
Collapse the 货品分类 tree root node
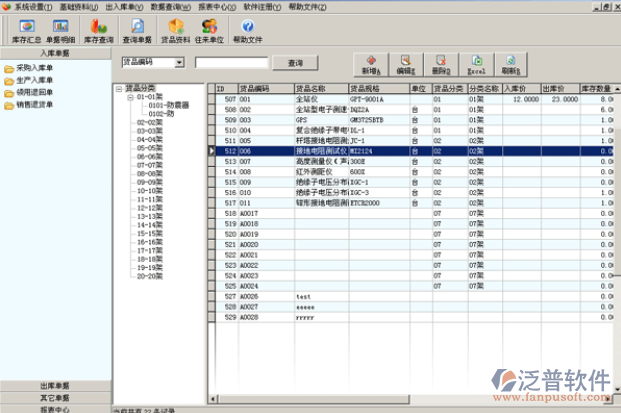[x=119, y=88]
